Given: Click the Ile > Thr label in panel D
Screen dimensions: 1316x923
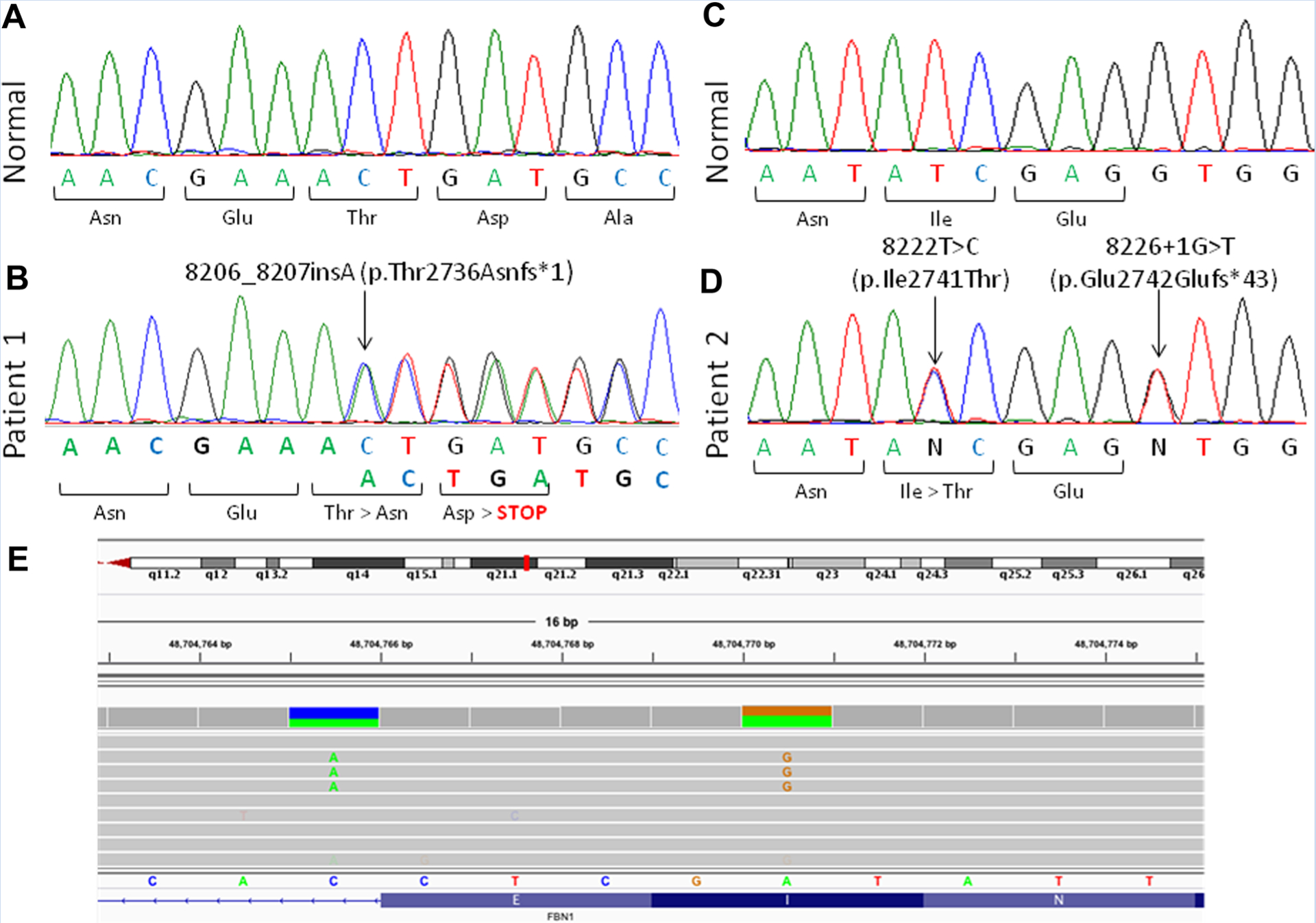Looking at the screenshot, I should click(x=936, y=492).
